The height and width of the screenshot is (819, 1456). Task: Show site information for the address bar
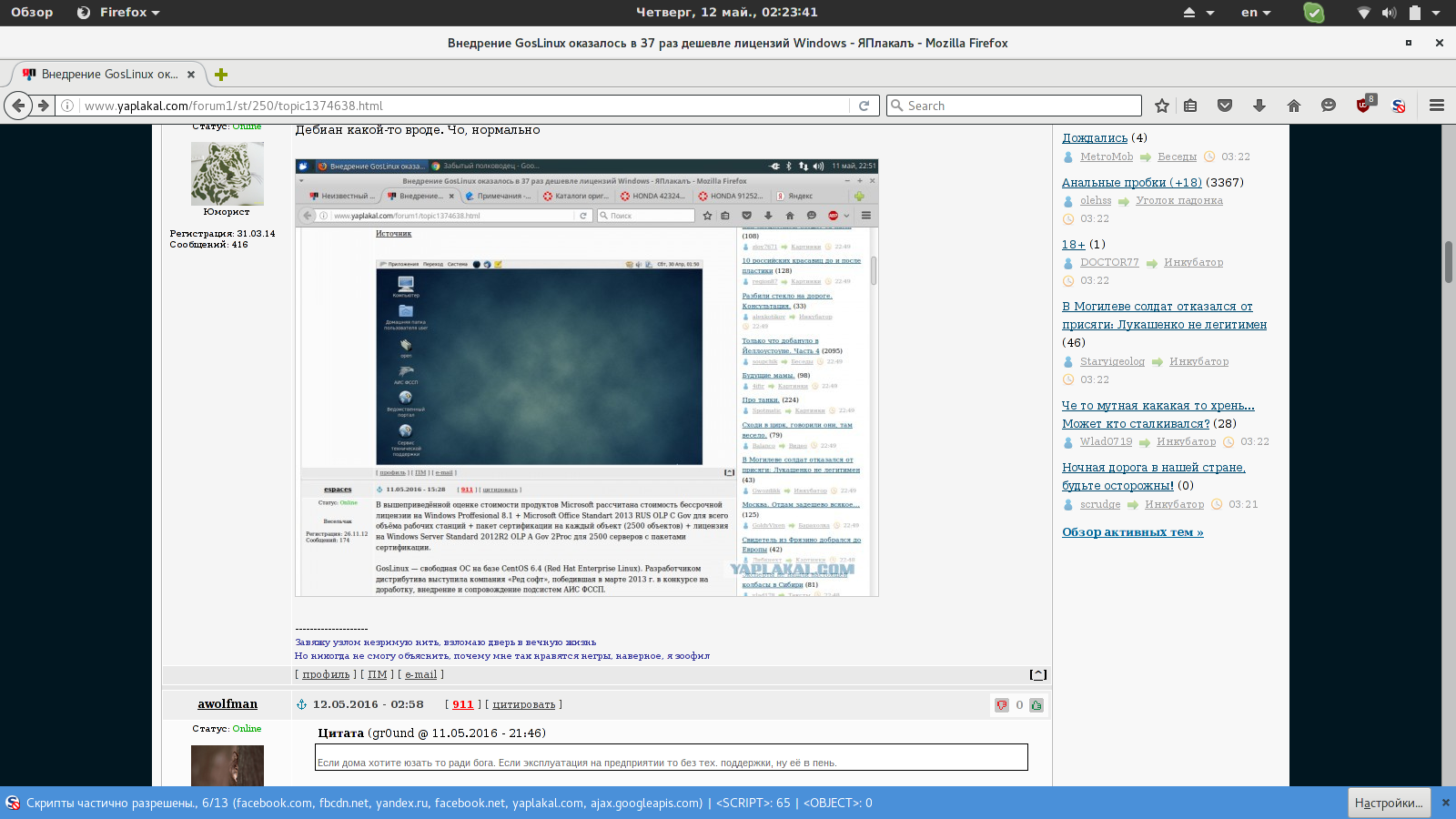click(x=67, y=106)
